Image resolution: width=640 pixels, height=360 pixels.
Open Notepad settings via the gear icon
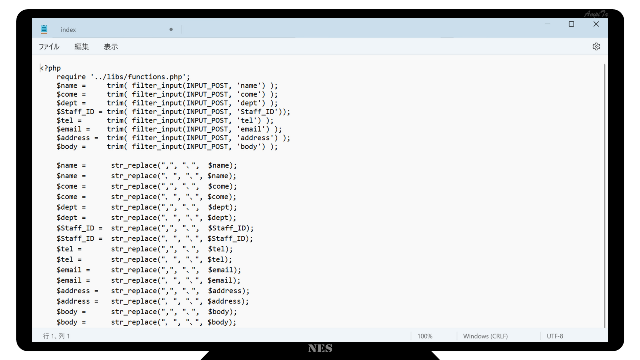point(596,47)
